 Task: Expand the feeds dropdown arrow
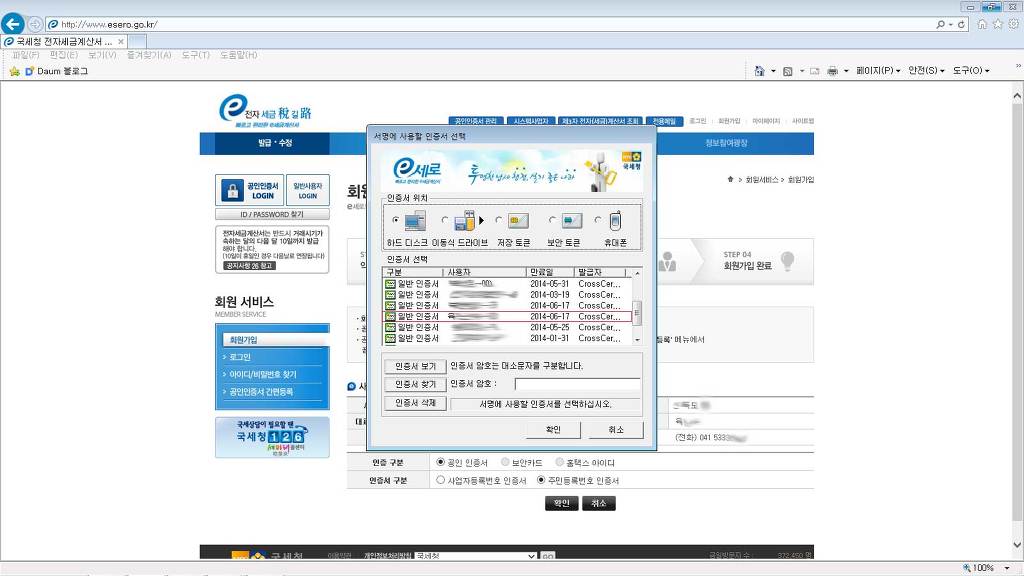(x=801, y=71)
